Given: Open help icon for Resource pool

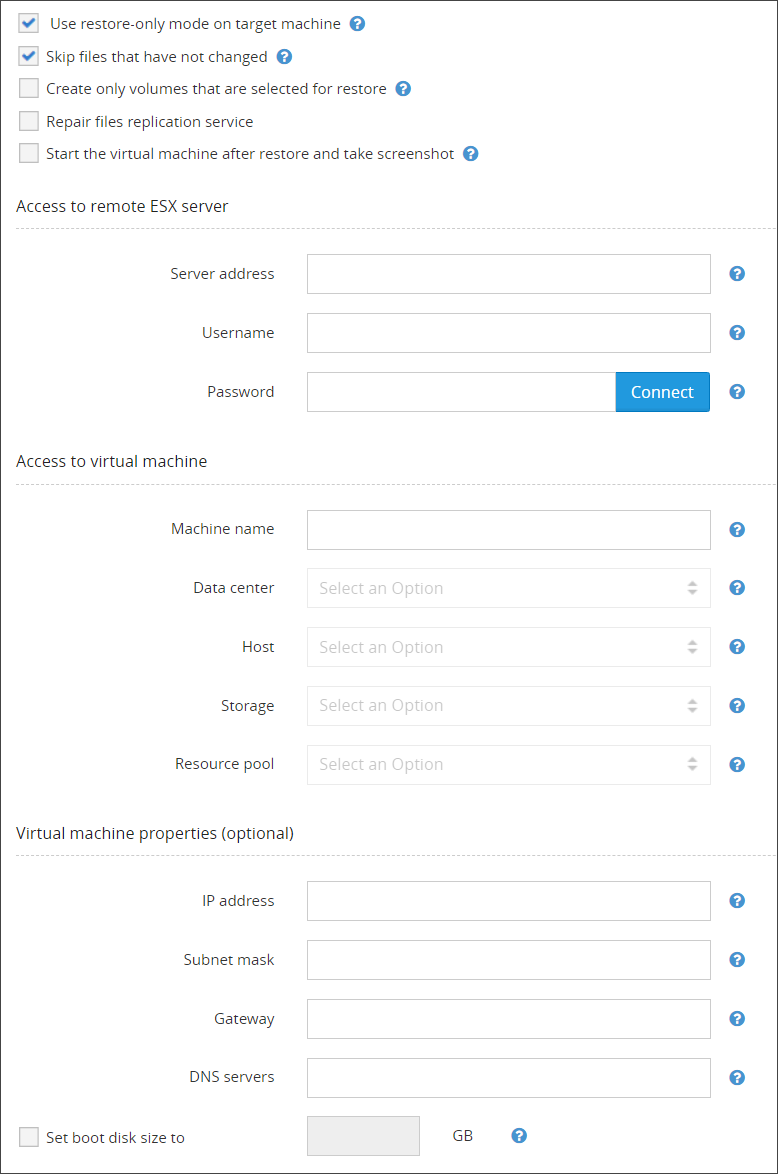Looking at the screenshot, I should (737, 765).
